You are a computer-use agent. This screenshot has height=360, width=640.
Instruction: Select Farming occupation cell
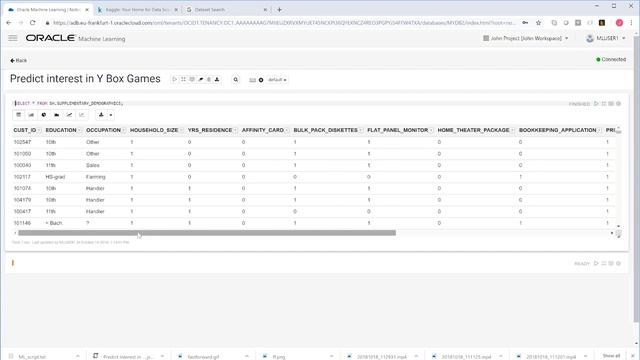tap(96, 177)
